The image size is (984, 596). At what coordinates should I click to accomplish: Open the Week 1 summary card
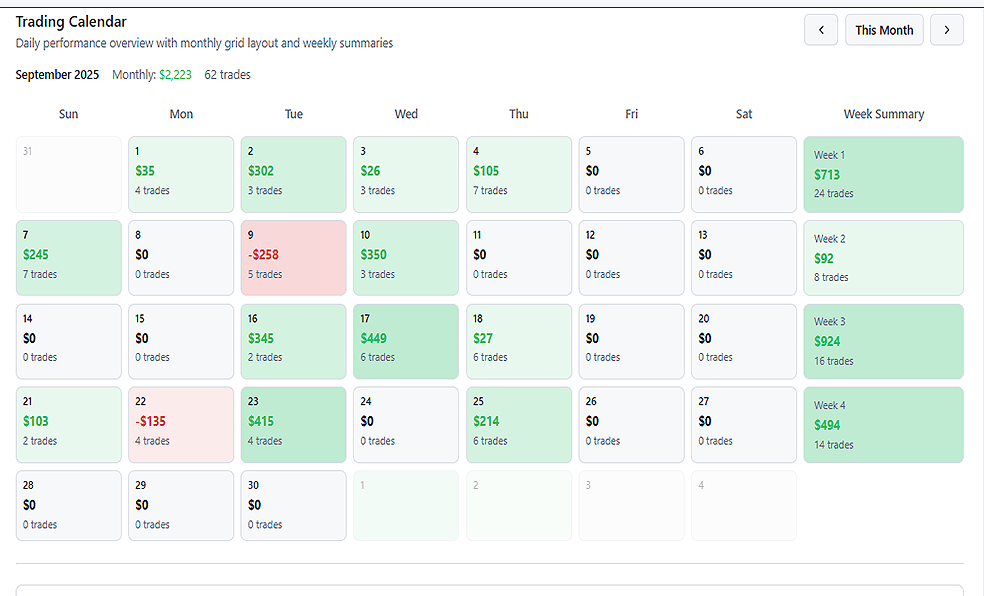coord(883,175)
